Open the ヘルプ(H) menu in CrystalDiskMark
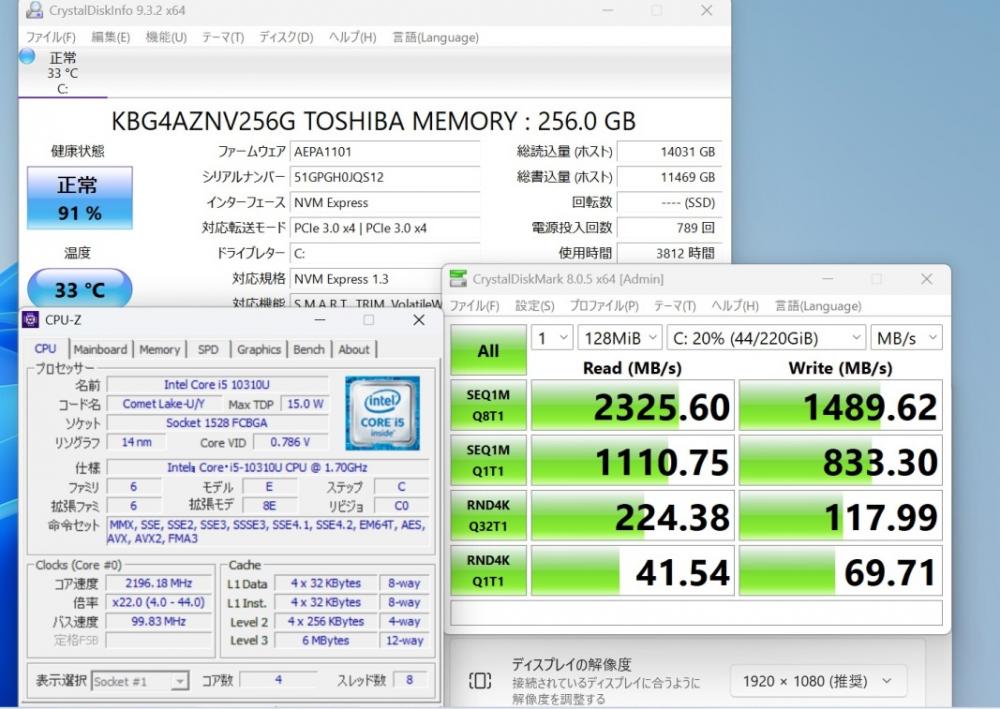This screenshot has height=709, width=1000. point(735,305)
